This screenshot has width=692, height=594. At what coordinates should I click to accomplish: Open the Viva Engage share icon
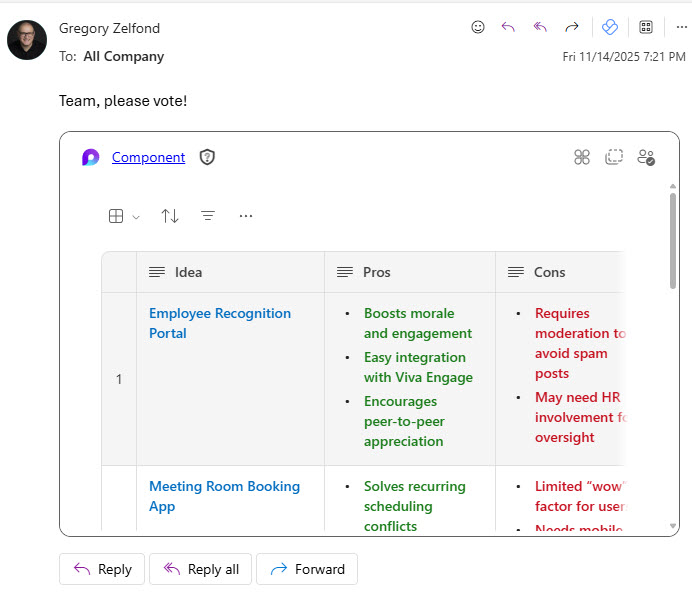[610, 27]
